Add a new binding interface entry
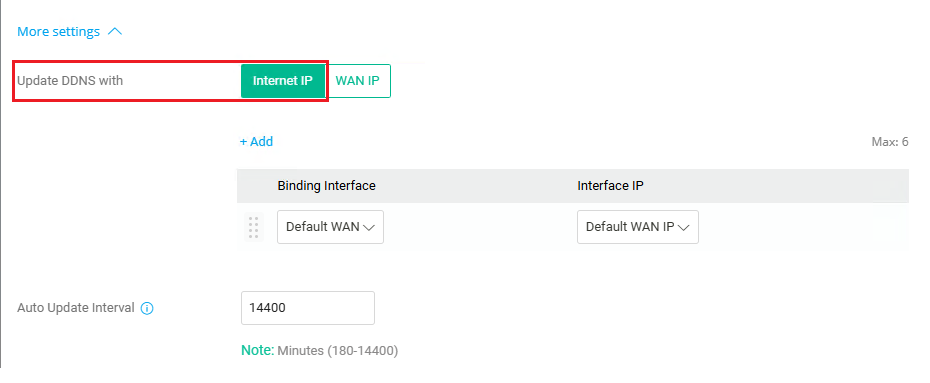The image size is (930, 383). coord(256,142)
